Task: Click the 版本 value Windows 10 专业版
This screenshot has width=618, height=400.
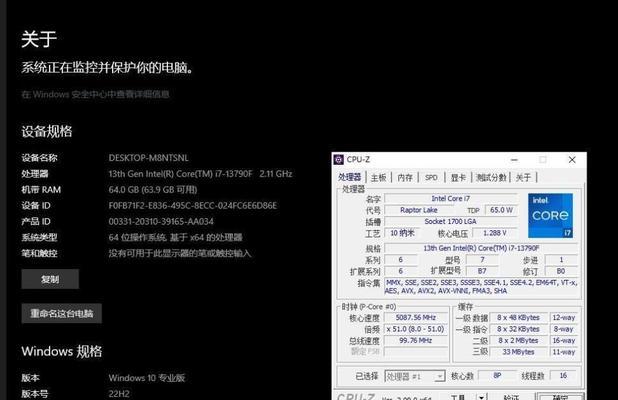Action: tap(147, 378)
